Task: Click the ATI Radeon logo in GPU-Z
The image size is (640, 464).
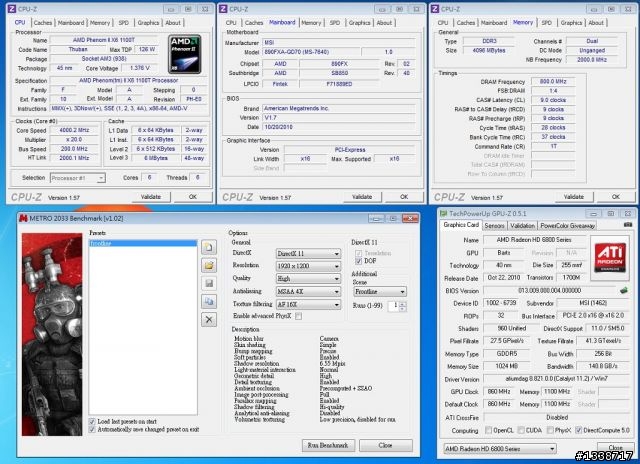Action: [x=609, y=258]
